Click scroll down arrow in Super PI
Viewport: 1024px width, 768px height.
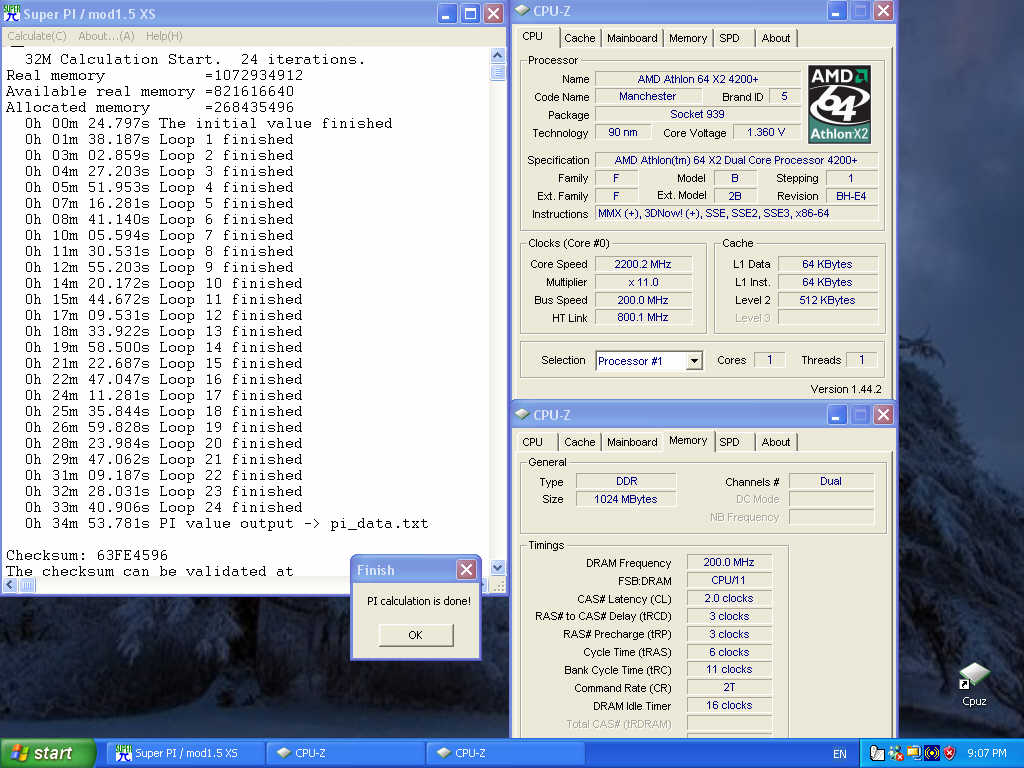[x=498, y=568]
